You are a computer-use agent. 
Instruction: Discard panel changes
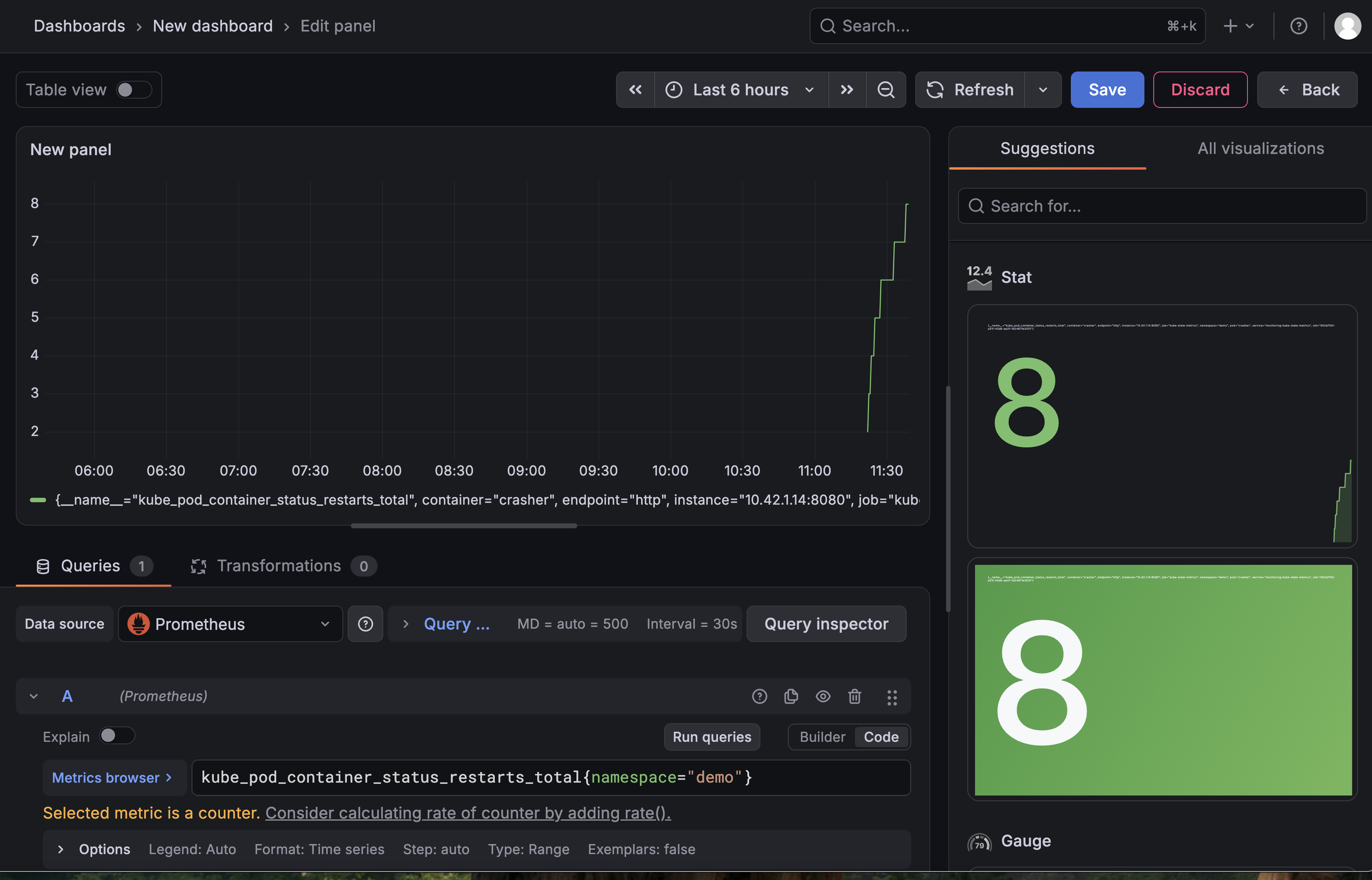1200,90
